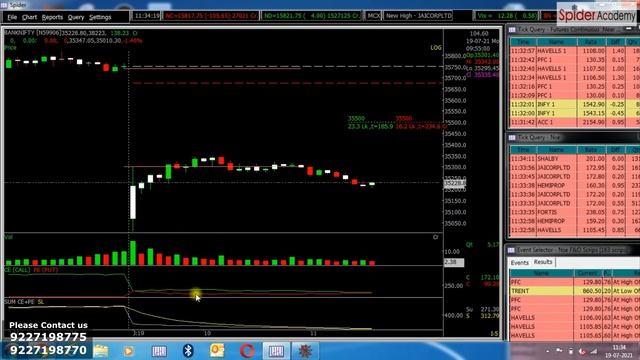Select the HAVELLS 1106.00 row in Event Selector
The width and height of the screenshot is (640, 360).
tap(575, 318)
